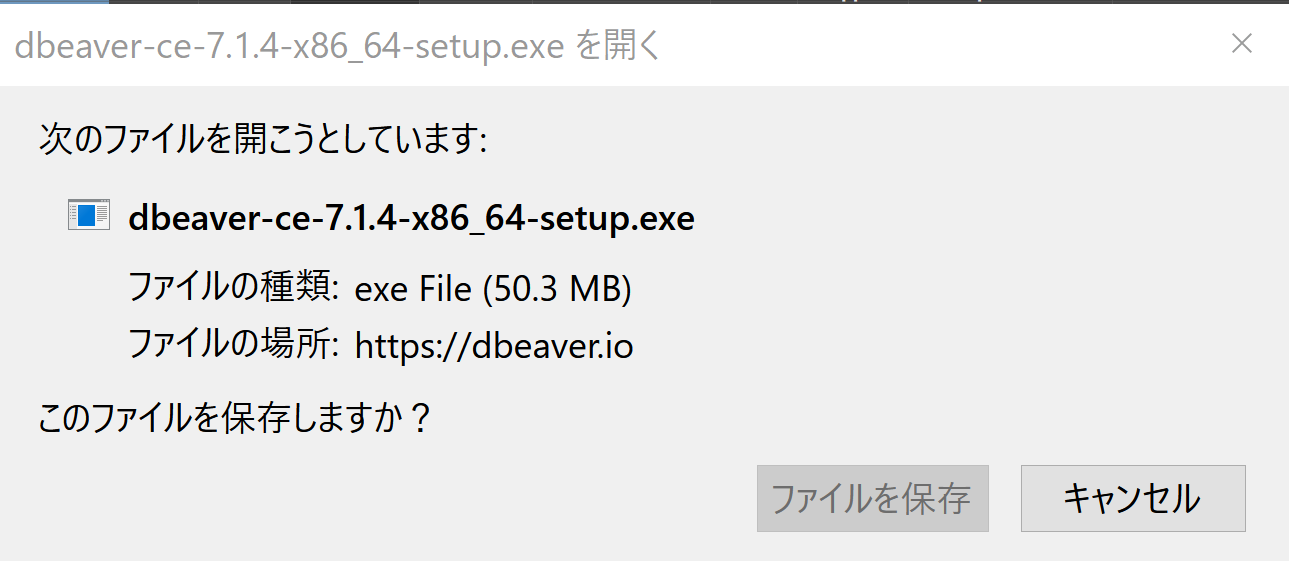Click the を開く text in title
The height and width of the screenshot is (561, 1289).
coord(617,46)
